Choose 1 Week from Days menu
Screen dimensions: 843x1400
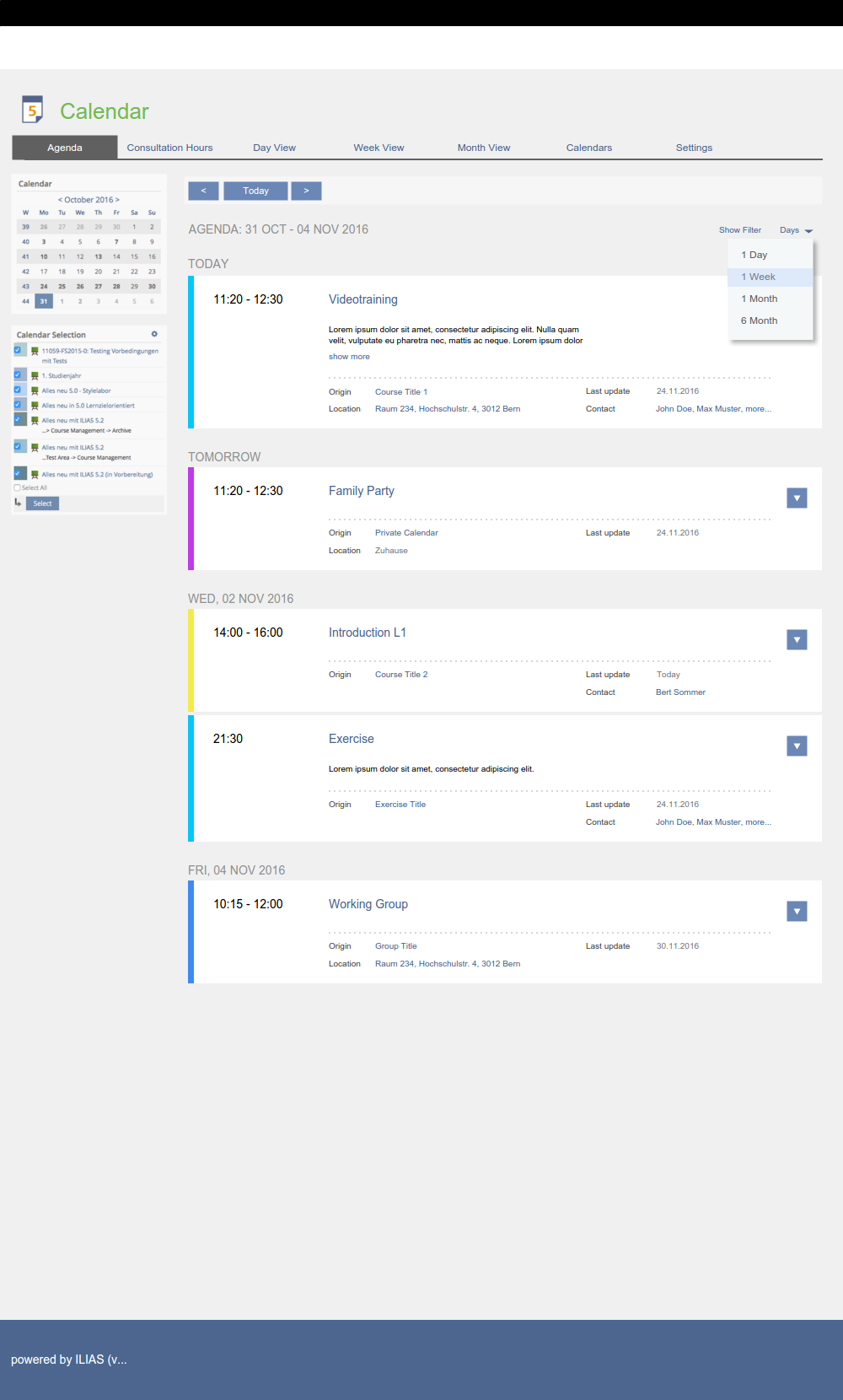[x=771, y=277]
